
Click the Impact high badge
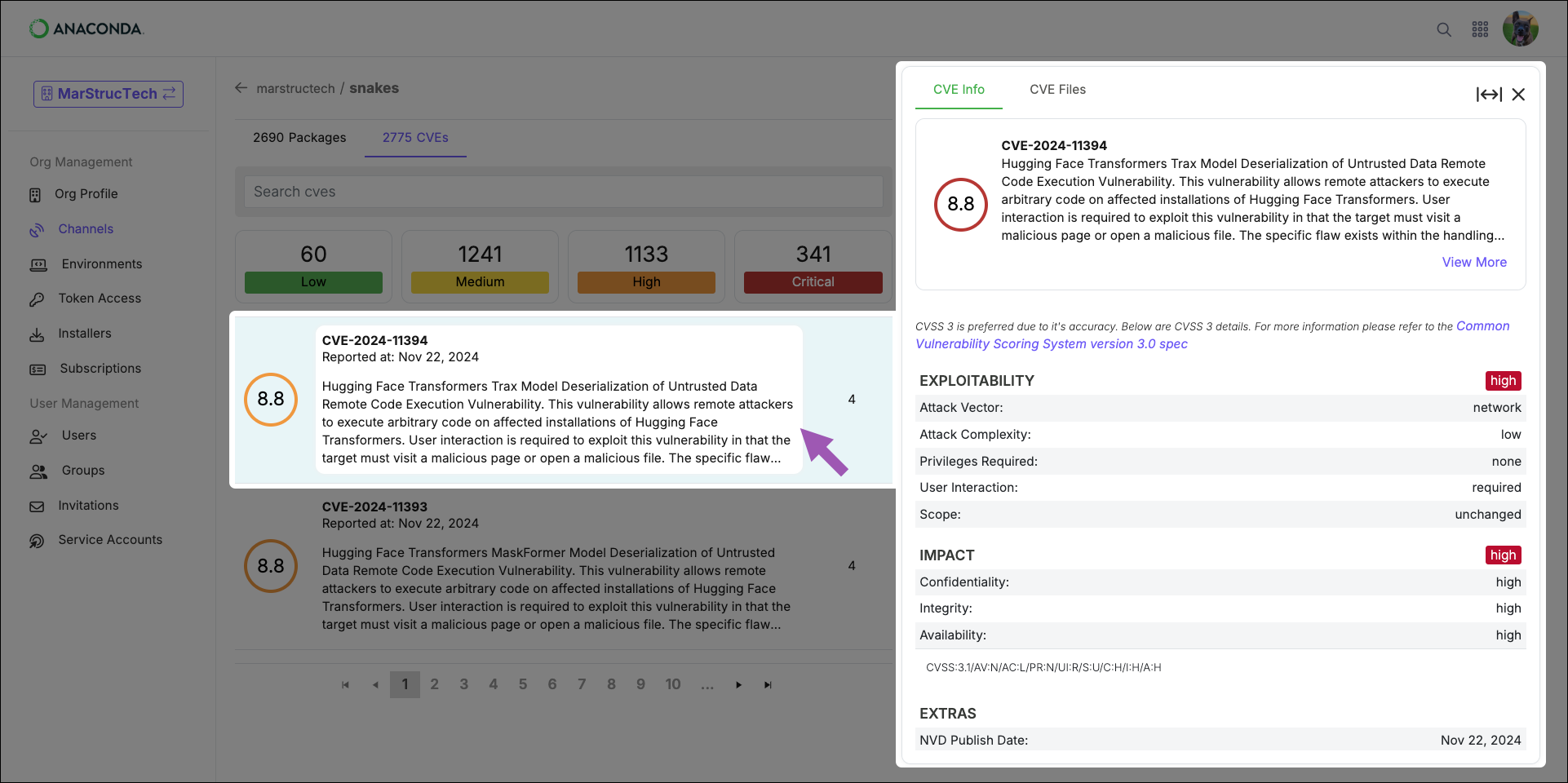point(1503,555)
